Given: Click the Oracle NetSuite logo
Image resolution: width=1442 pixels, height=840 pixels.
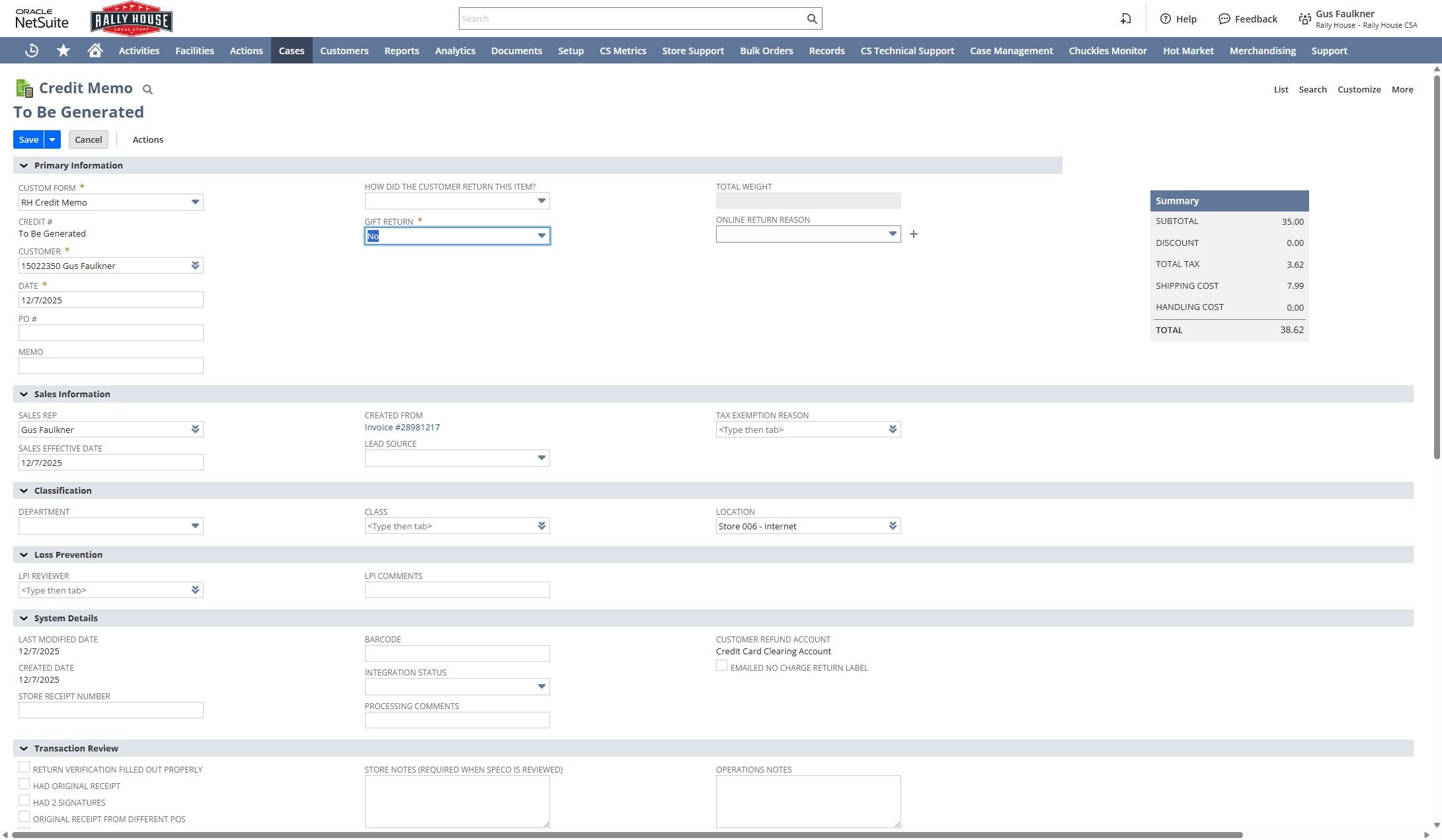Looking at the screenshot, I should [x=42, y=19].
